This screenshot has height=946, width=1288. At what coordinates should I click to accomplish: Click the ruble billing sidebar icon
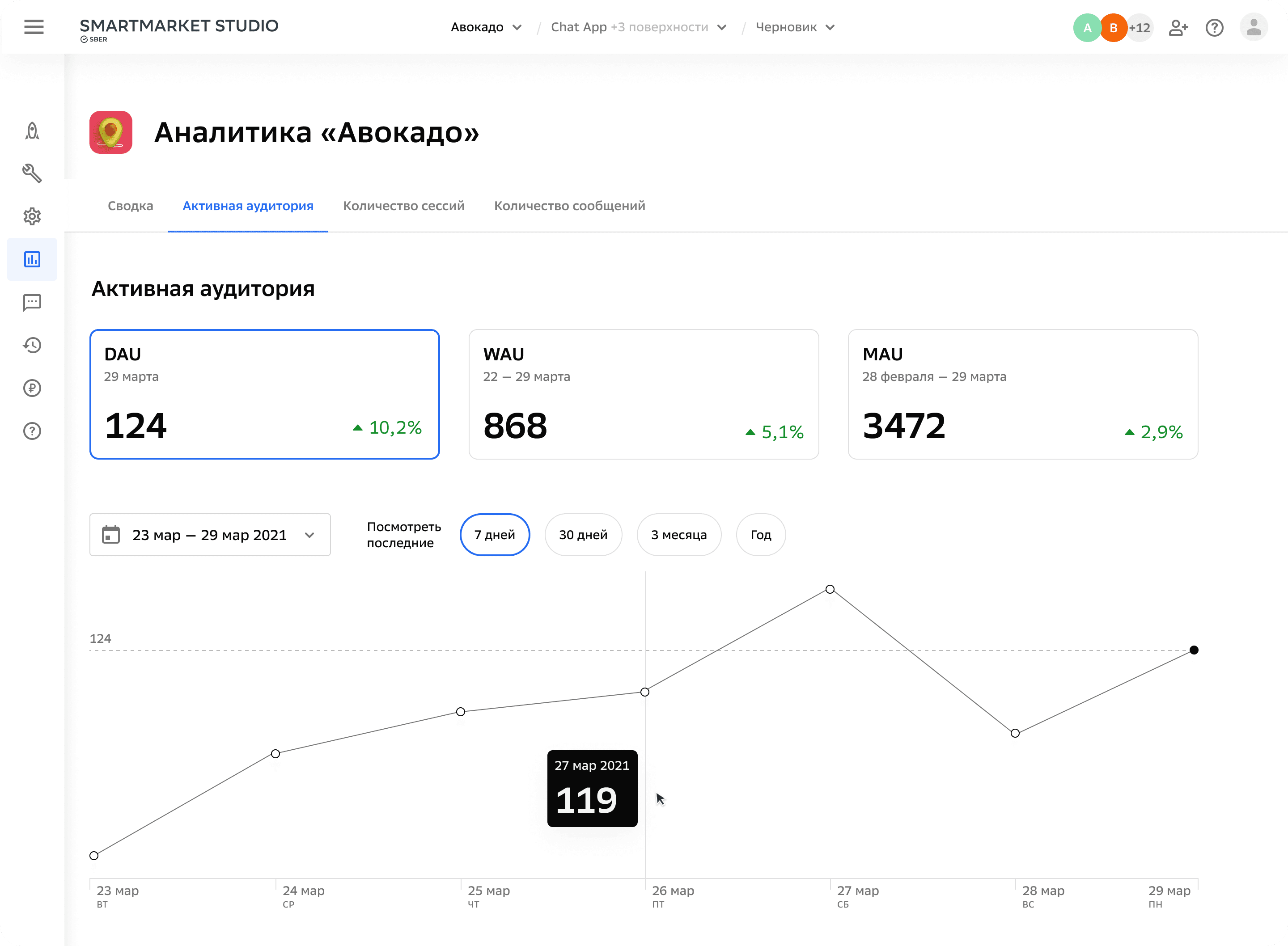(32, 388)
